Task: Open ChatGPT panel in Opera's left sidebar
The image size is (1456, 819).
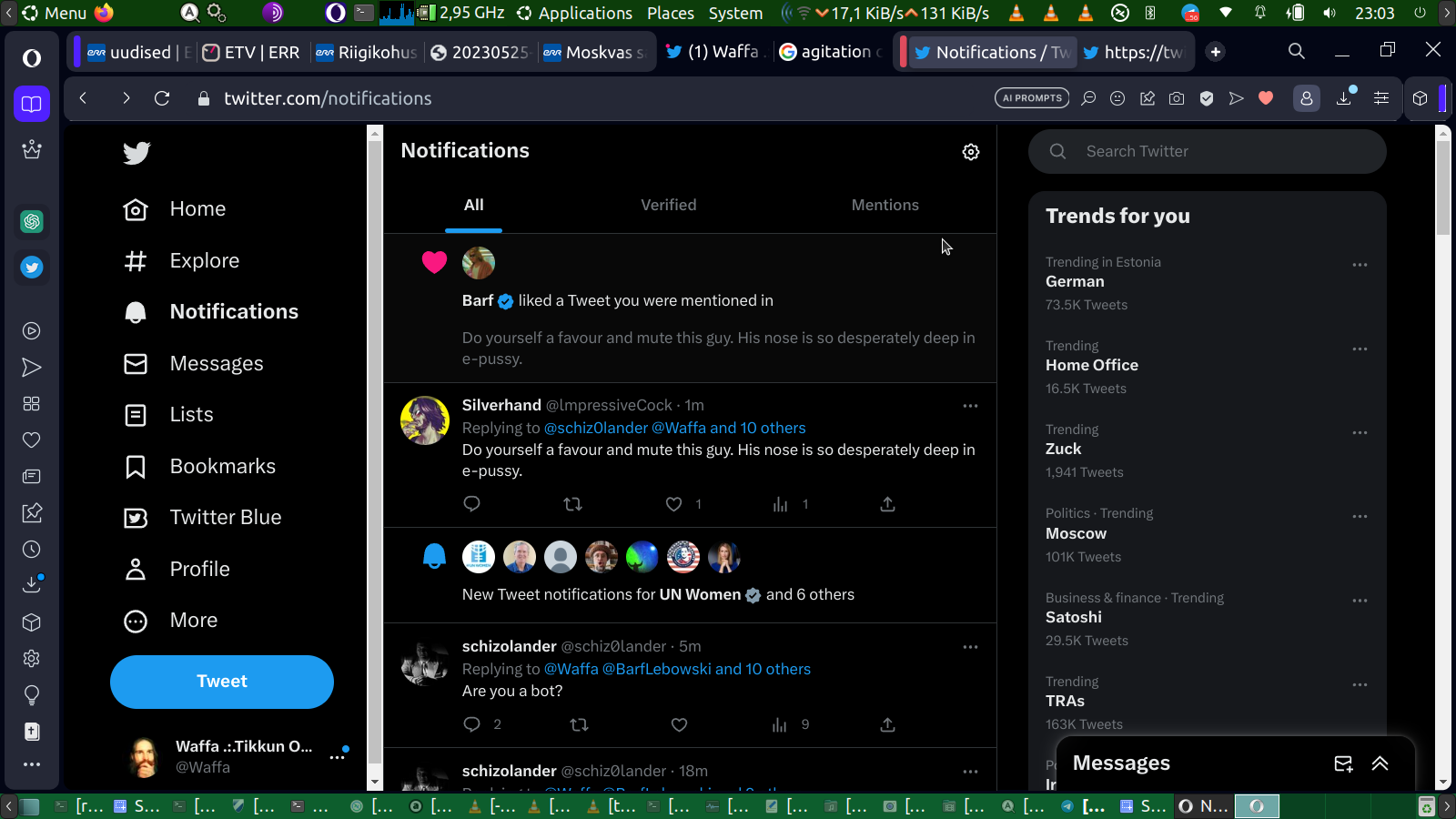Action: pos(32,221)
